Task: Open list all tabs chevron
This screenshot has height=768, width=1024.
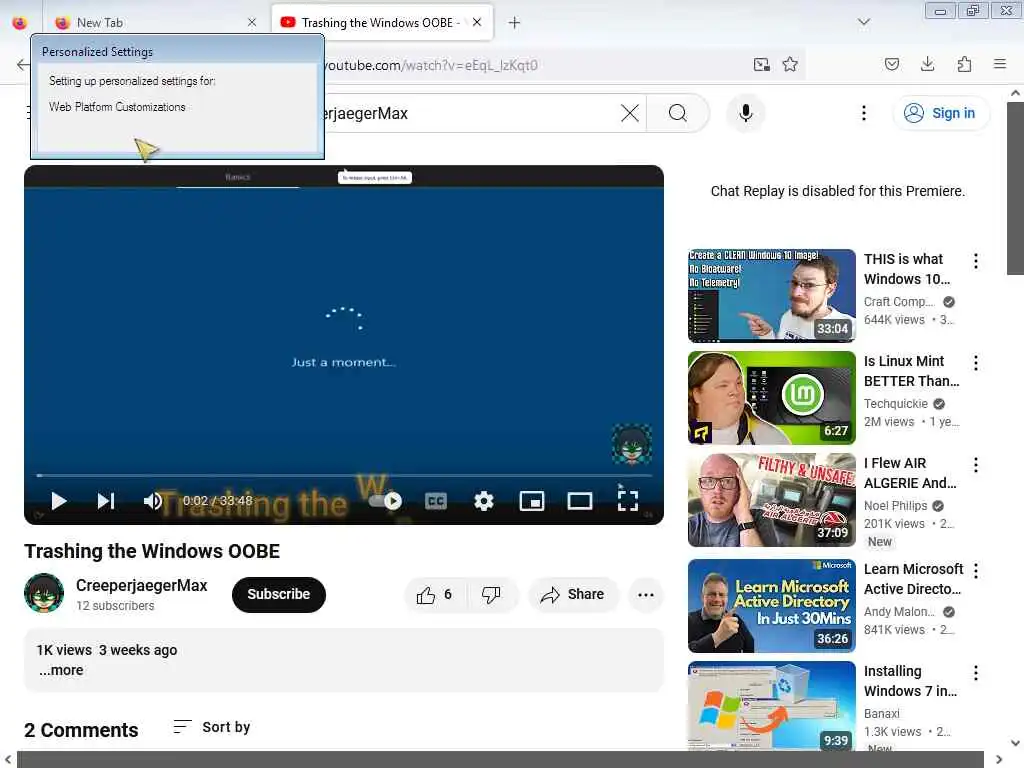Action: [863, 22]
